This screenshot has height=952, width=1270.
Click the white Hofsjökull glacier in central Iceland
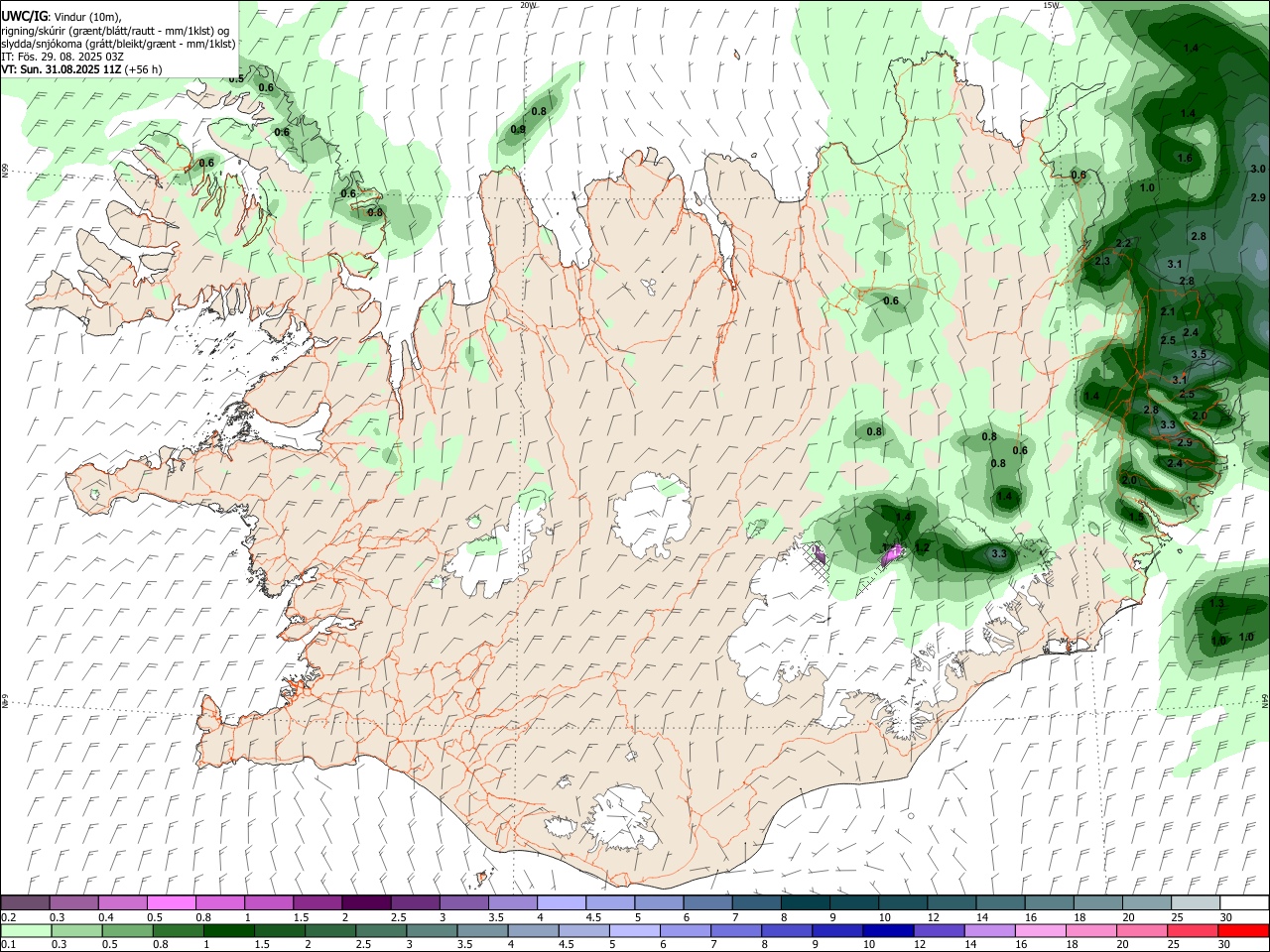(653, 514)
